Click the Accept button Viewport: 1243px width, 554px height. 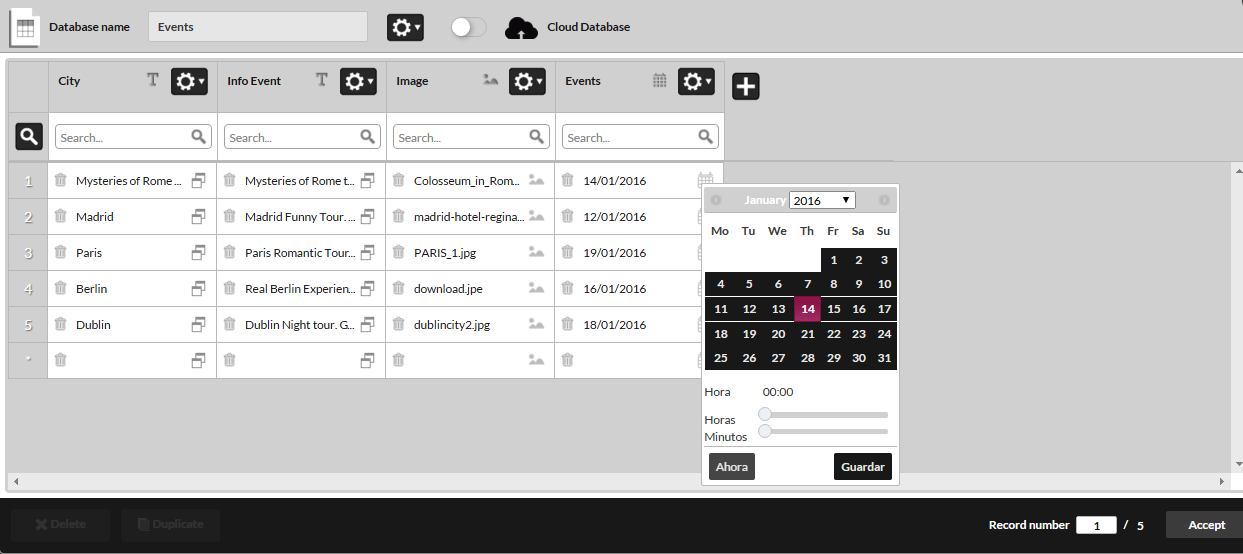(1207, 525)
